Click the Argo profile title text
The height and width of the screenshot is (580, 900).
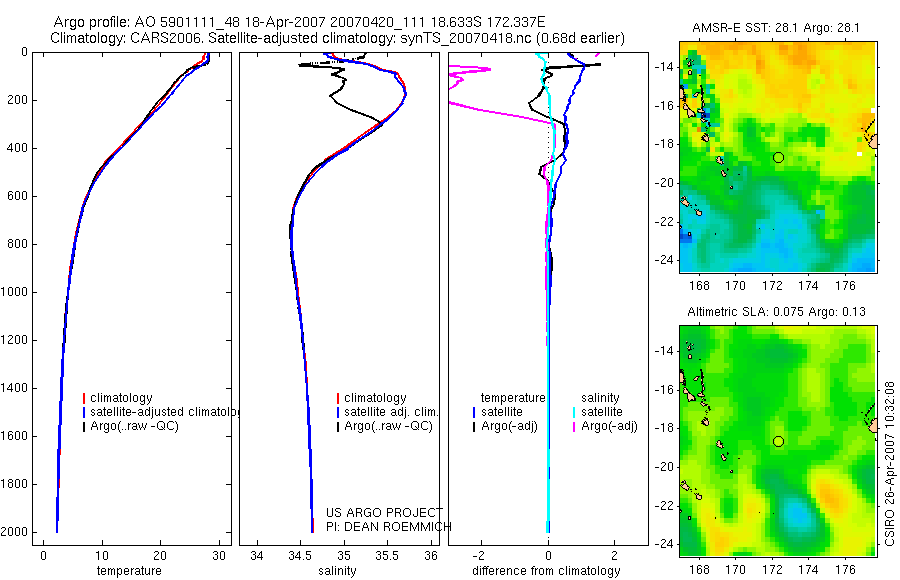tap(299, 22)
